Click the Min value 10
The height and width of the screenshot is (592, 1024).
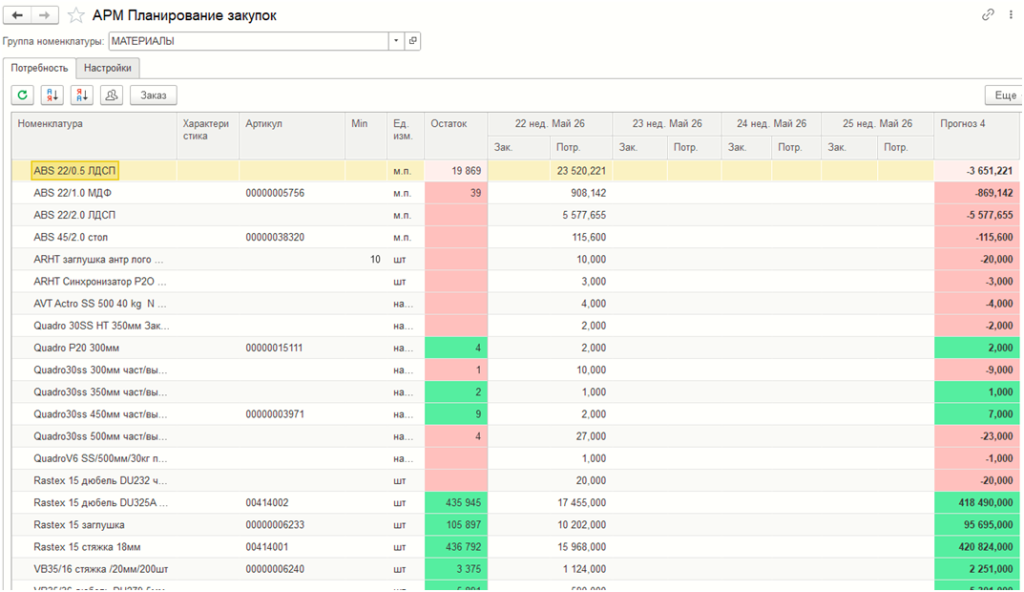376,259
